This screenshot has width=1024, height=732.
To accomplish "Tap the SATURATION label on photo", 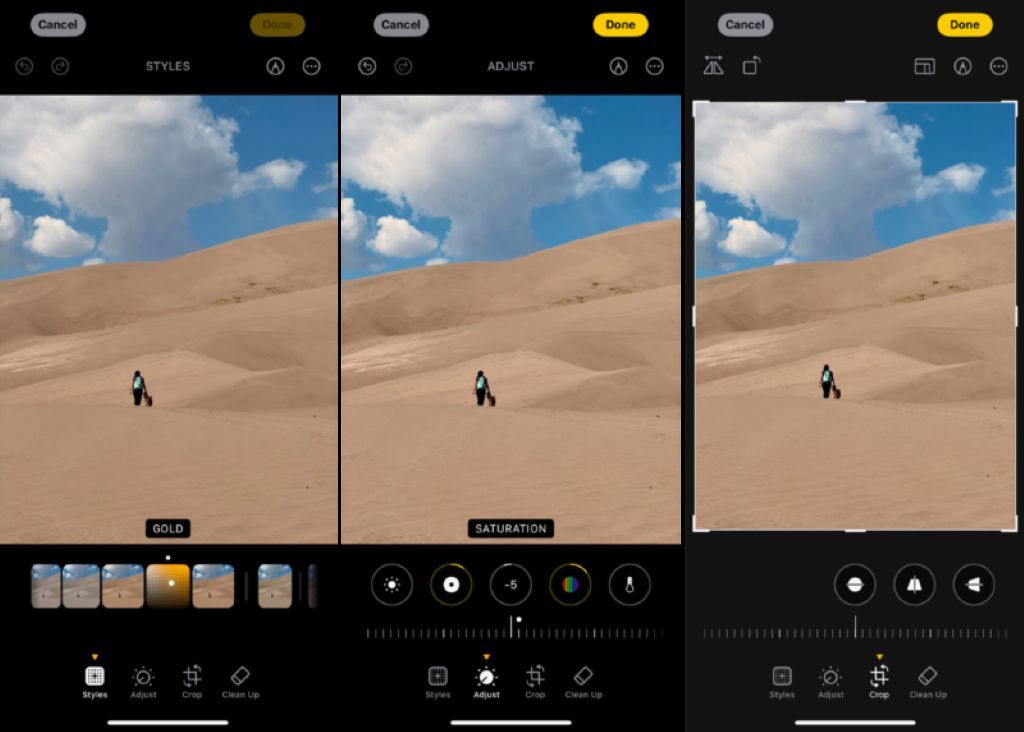I will point(511,528).
